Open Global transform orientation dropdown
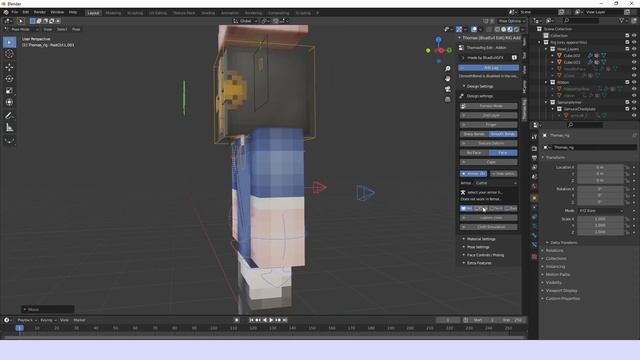The image size is (640, 360). point(246,21)
